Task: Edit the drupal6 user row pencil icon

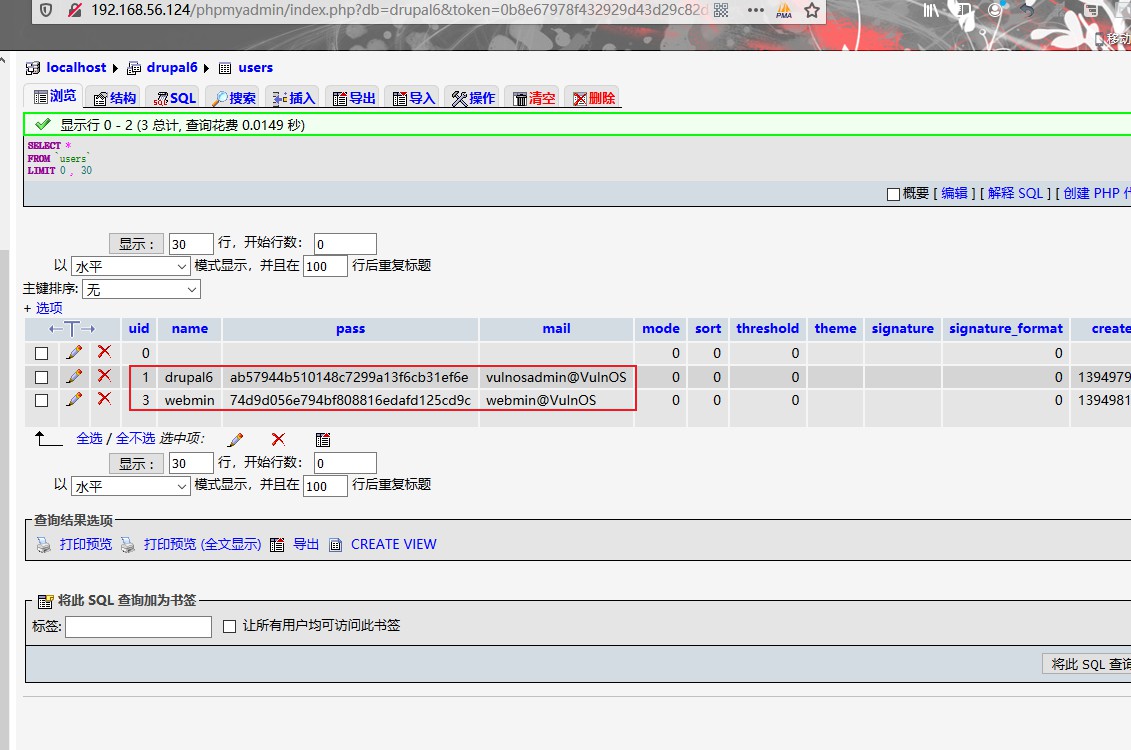Action: 74,376
